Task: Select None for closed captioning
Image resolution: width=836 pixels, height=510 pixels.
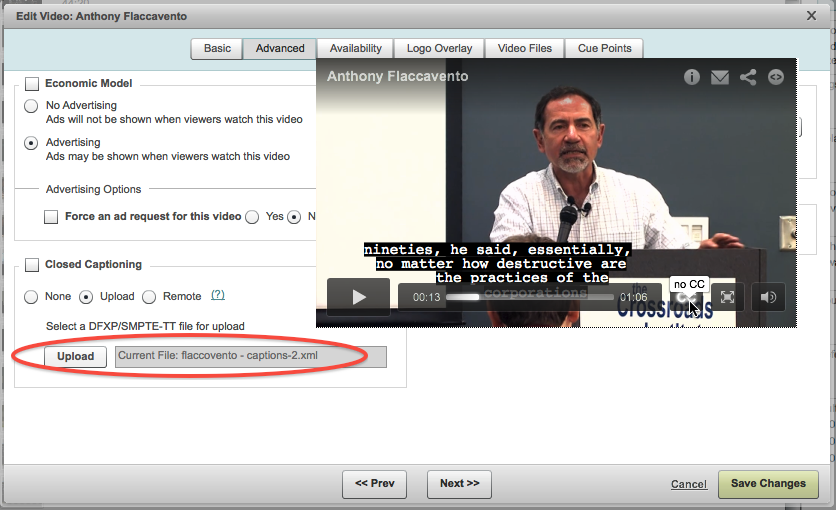Action: coord(31,297)
